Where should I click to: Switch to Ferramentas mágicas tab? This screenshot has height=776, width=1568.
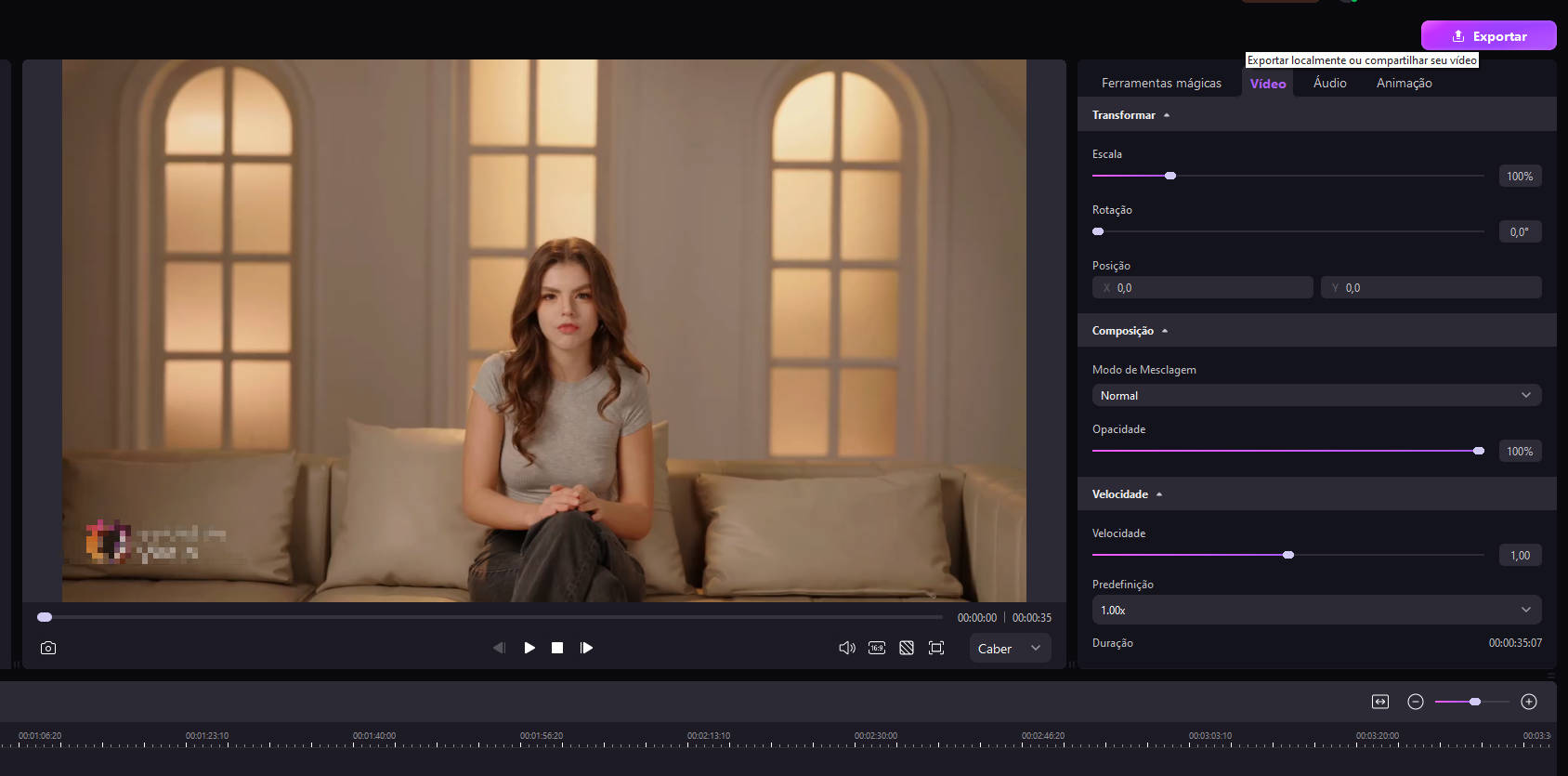1161,83
